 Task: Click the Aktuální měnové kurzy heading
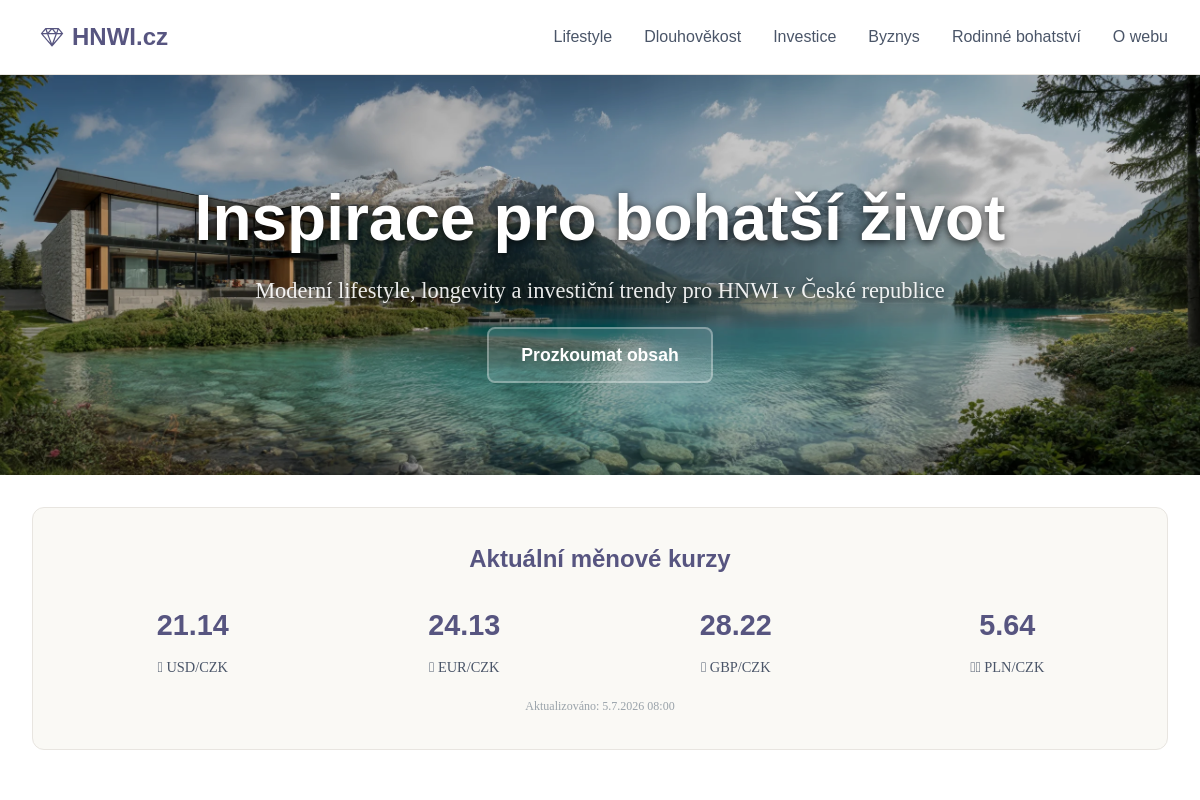point(600,559)
